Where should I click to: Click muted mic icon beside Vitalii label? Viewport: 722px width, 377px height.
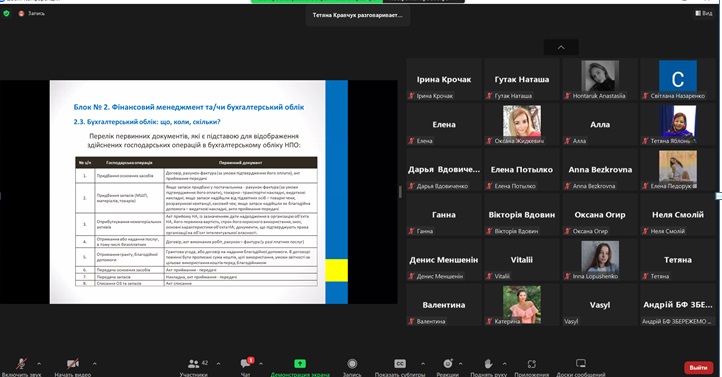click(x=489, y=276)
